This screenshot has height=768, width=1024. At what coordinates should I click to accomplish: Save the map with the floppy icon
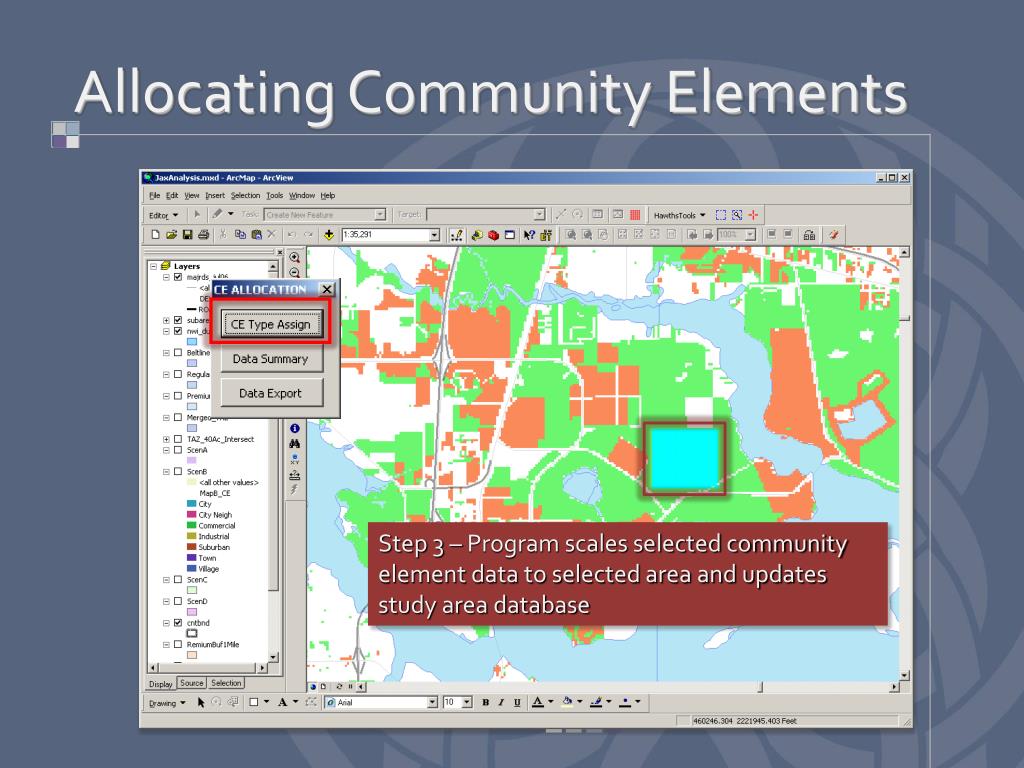point(187,234)
